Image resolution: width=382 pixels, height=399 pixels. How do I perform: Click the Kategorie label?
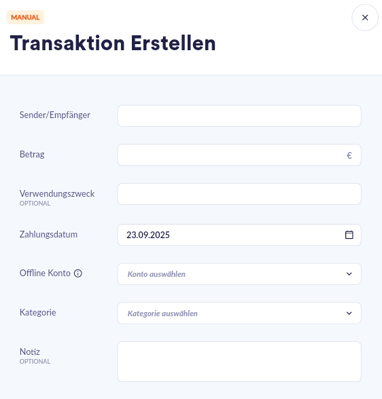(38, 313)
